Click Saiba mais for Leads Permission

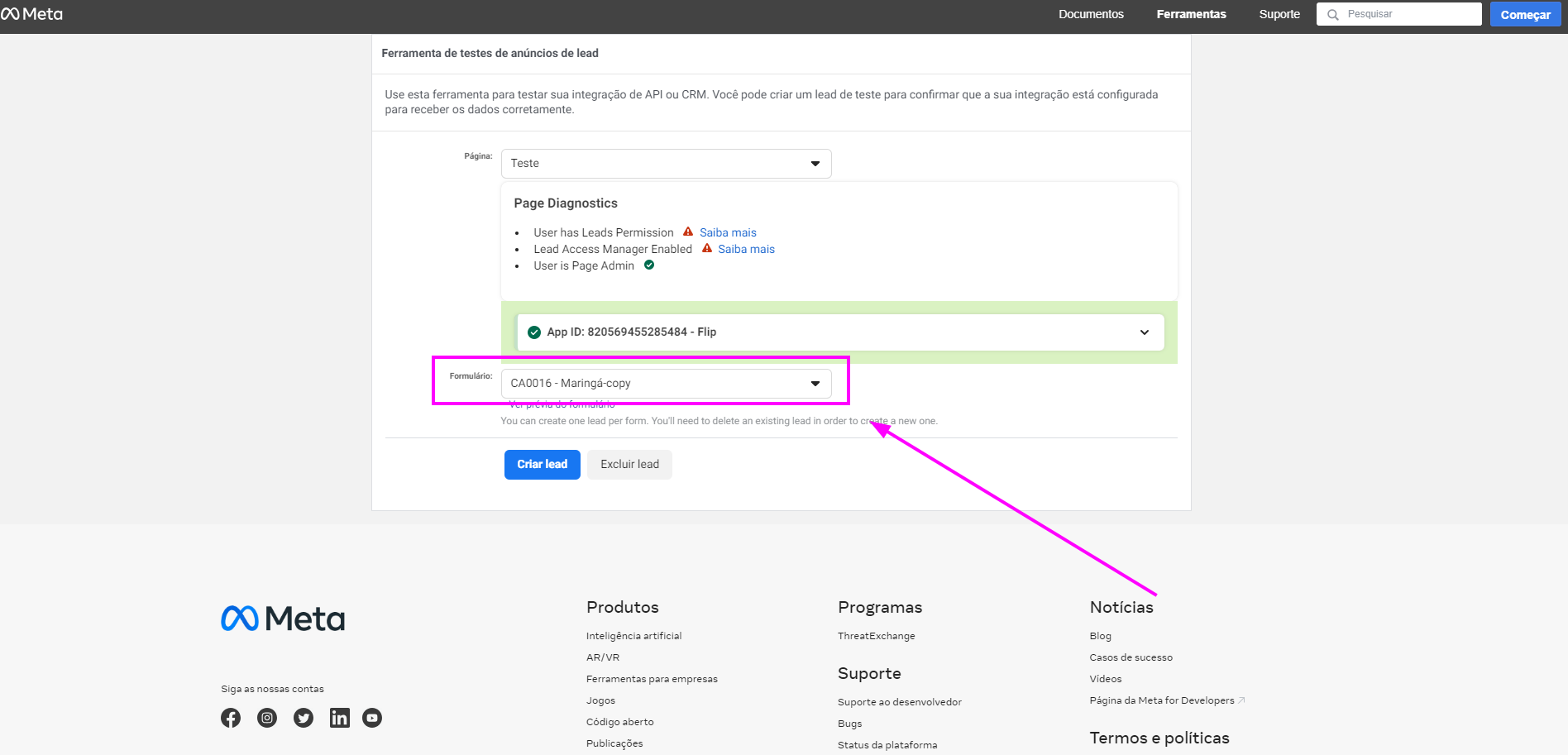click(x=728, y=232)
